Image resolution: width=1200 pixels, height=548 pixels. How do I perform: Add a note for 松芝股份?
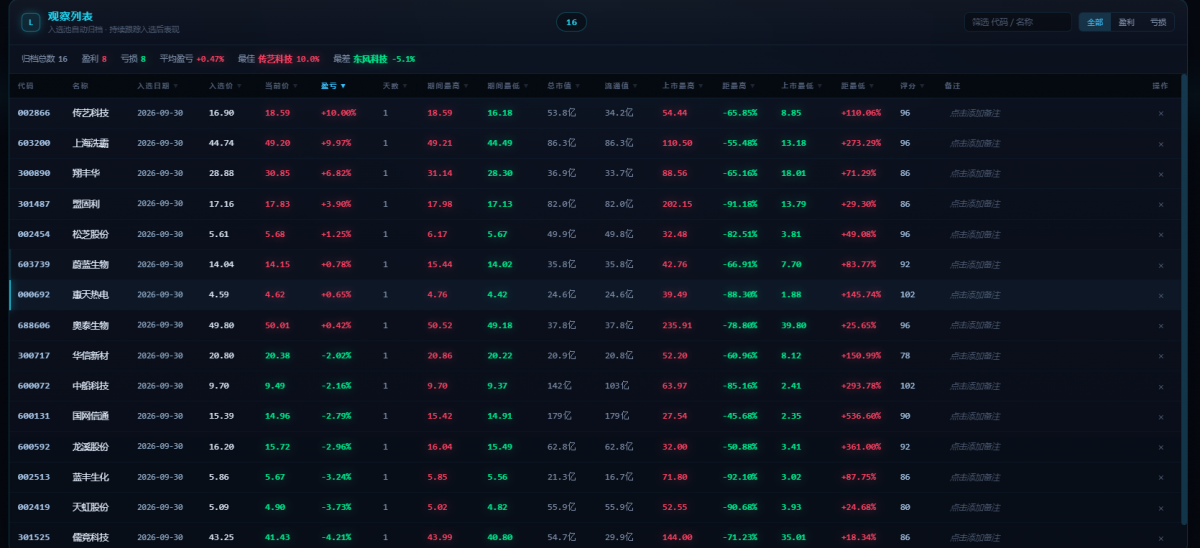[975, 234]
